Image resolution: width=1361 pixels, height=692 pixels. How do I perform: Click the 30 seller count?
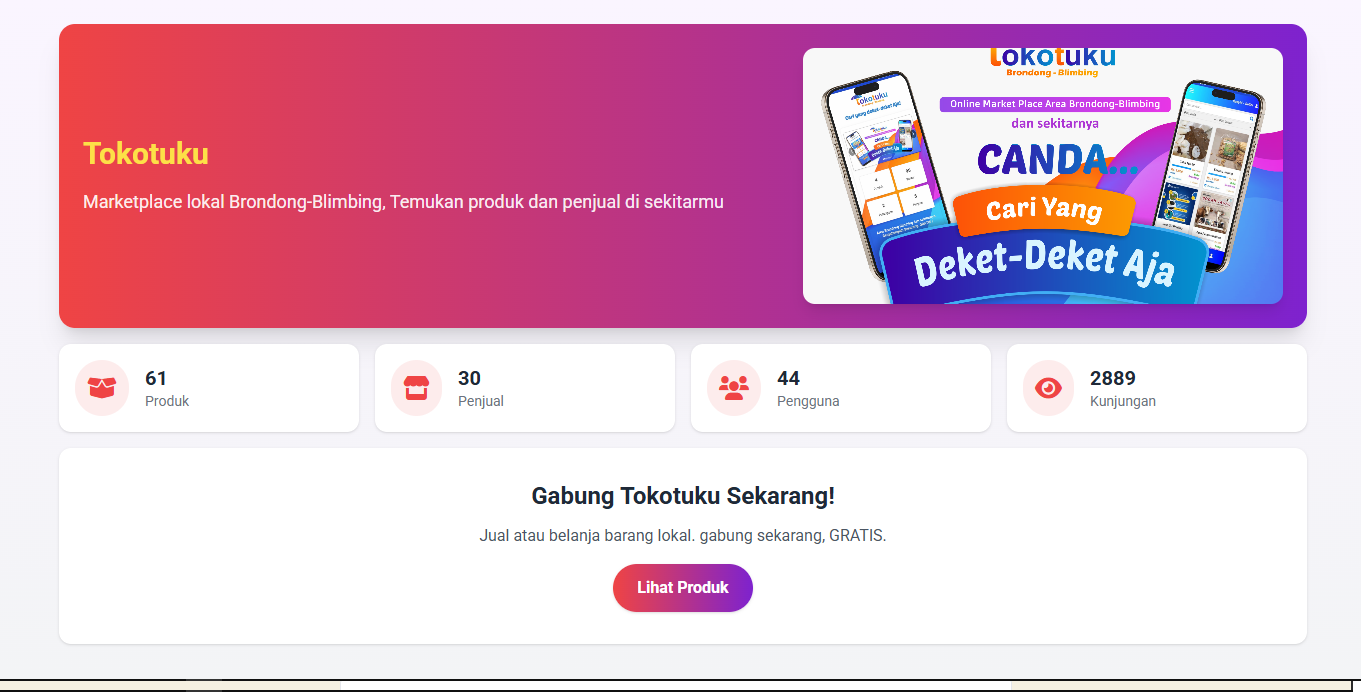pyautogui.click(x=469, y=378)
